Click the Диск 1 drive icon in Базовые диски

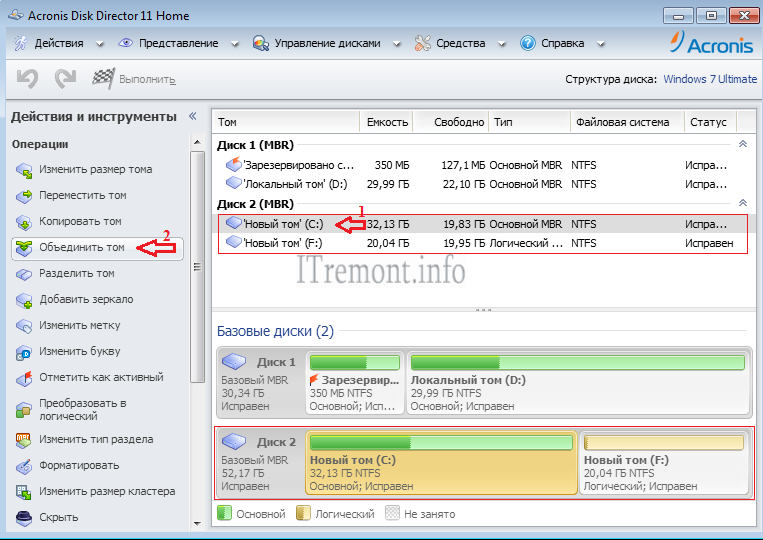point(234,361)
